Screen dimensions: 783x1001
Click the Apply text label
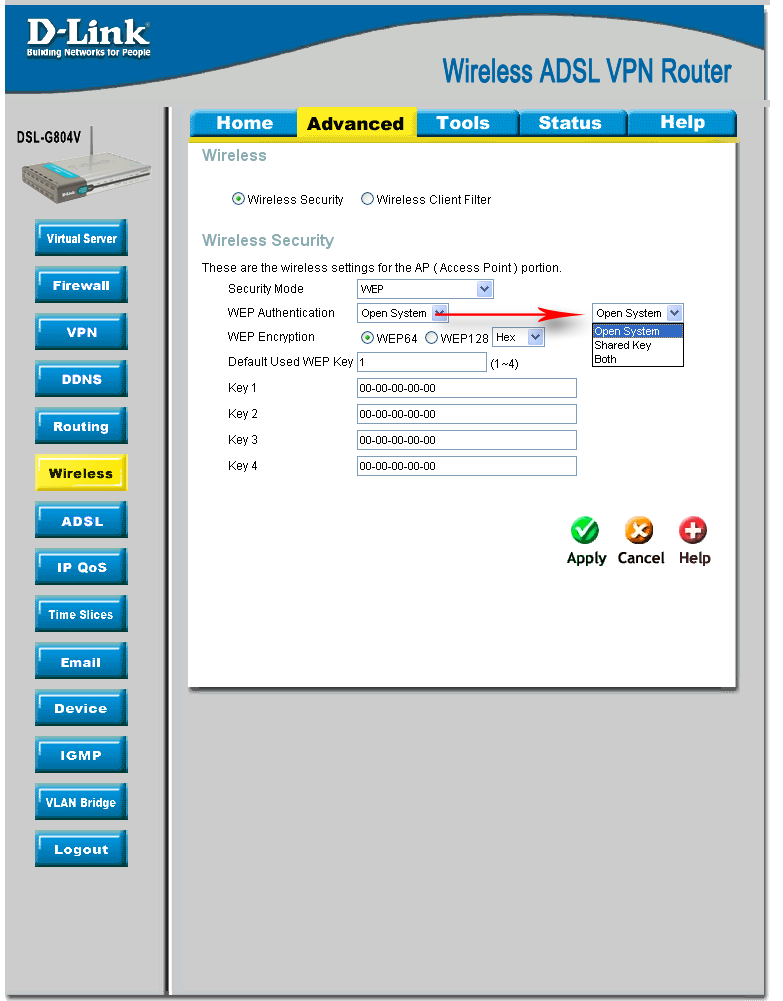tap(586, 559)
